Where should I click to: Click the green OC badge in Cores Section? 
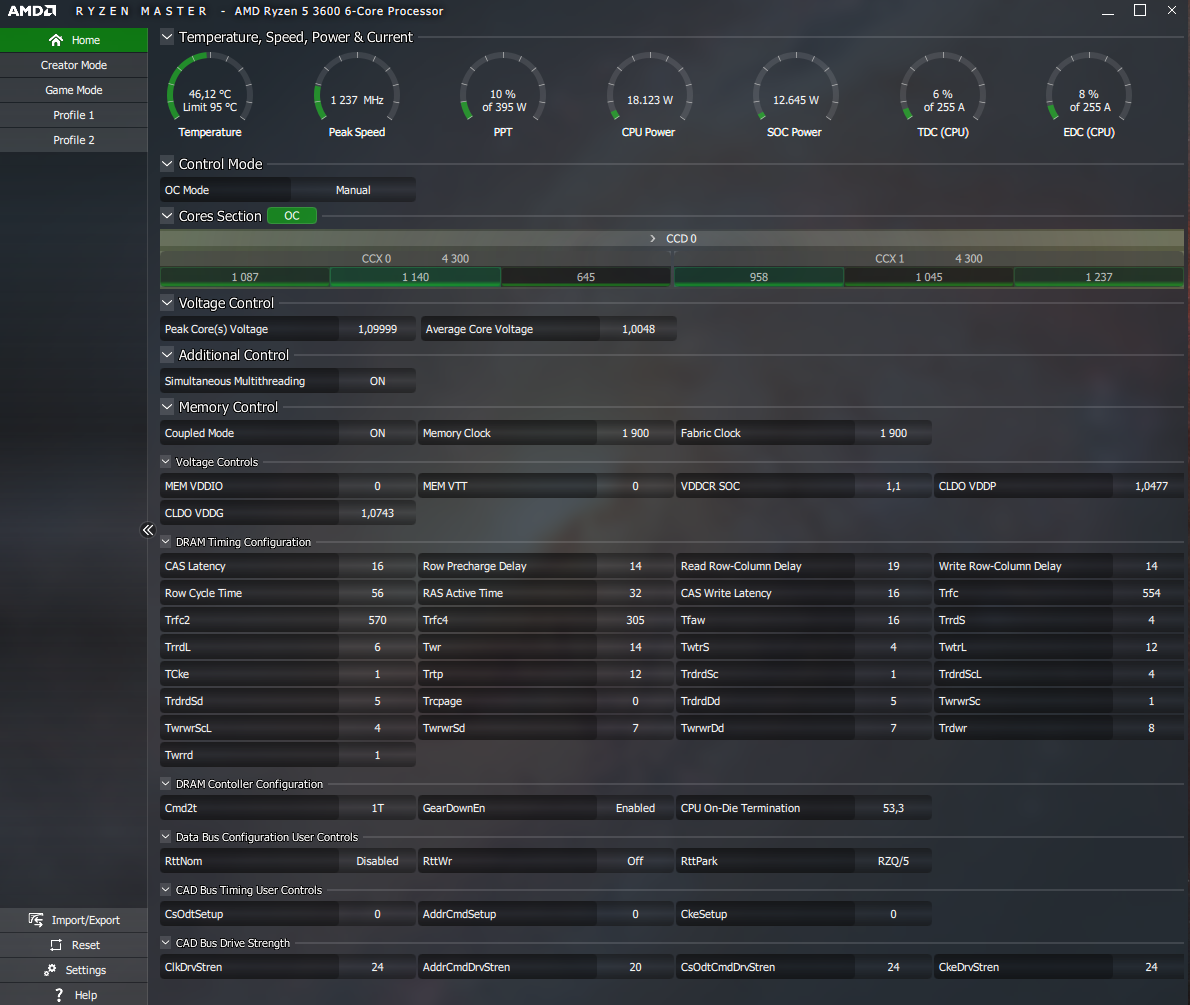pos(292,216)
